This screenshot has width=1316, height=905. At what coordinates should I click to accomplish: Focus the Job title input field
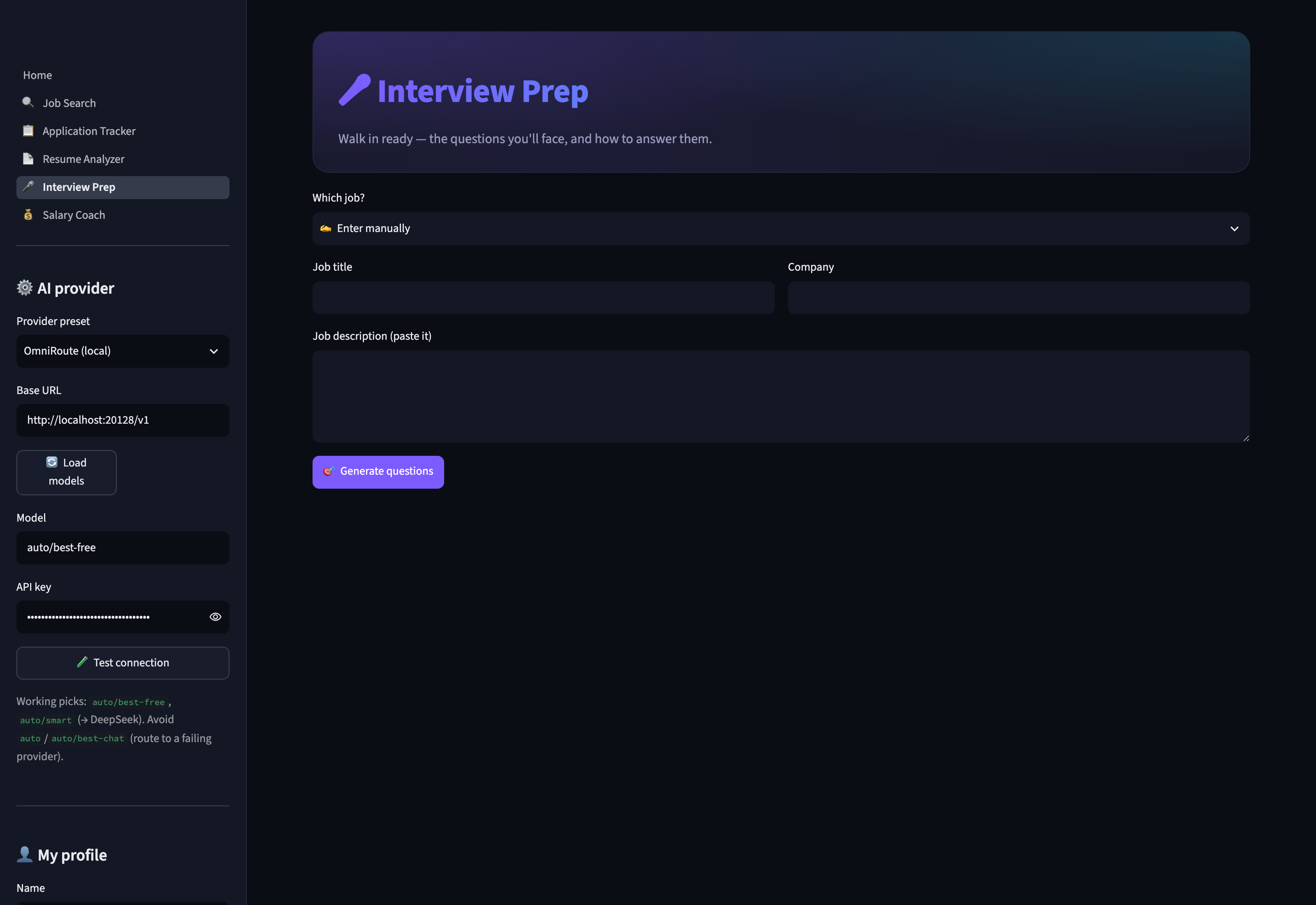pyautogui.click(x=544, y=298)
